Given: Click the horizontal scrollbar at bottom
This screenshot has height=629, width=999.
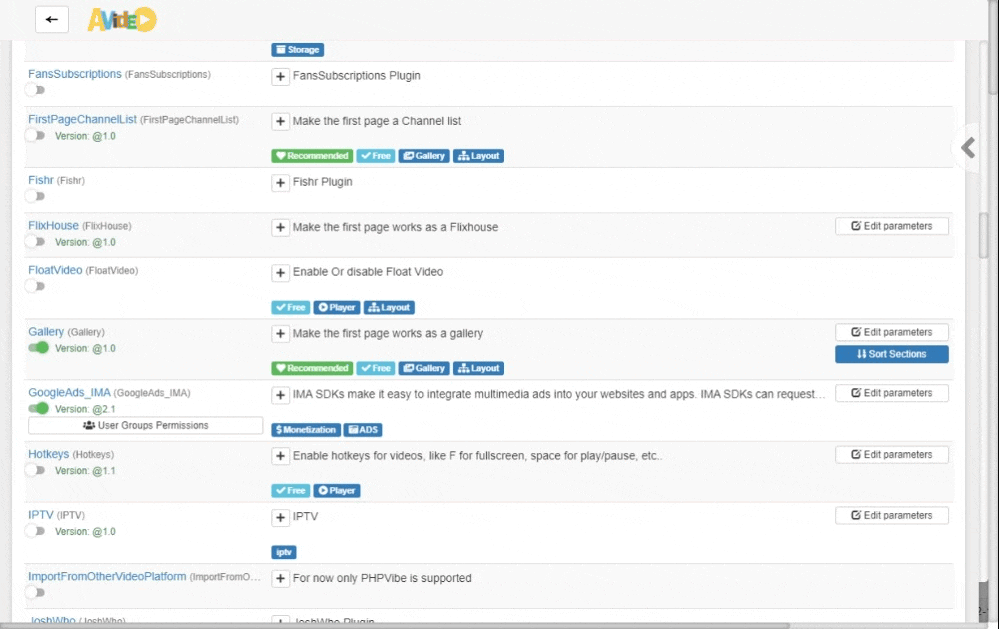Looking at the screenshot, I should tap(395, 626).
